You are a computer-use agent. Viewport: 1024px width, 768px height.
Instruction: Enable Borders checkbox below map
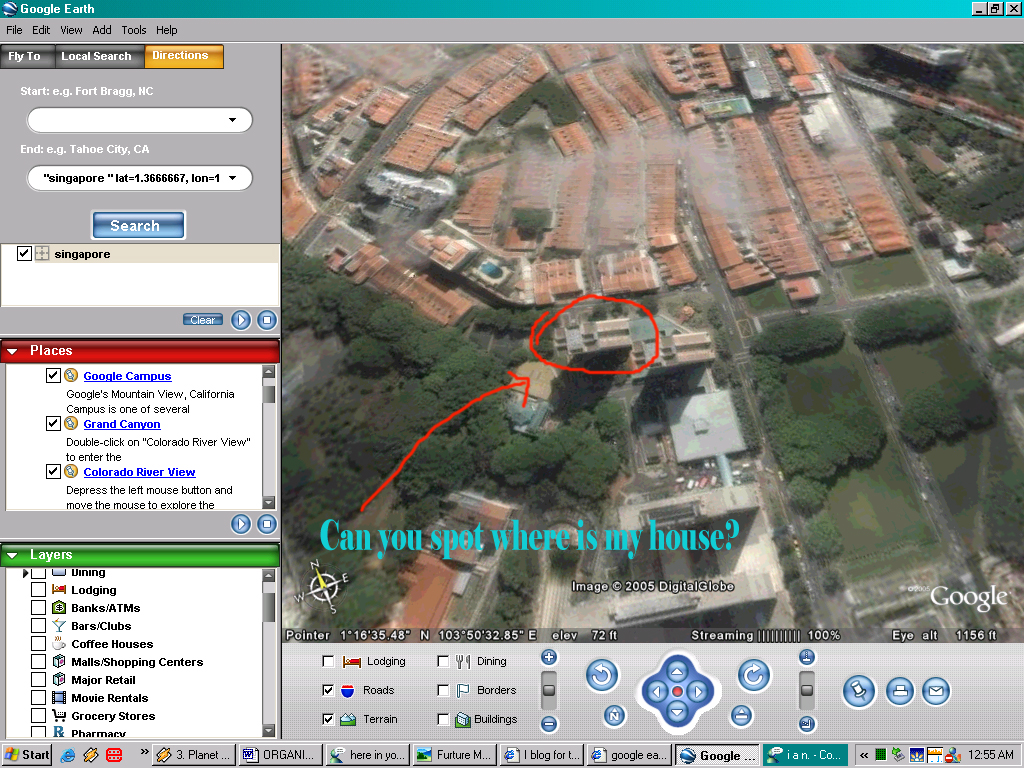tap(443, 690)
